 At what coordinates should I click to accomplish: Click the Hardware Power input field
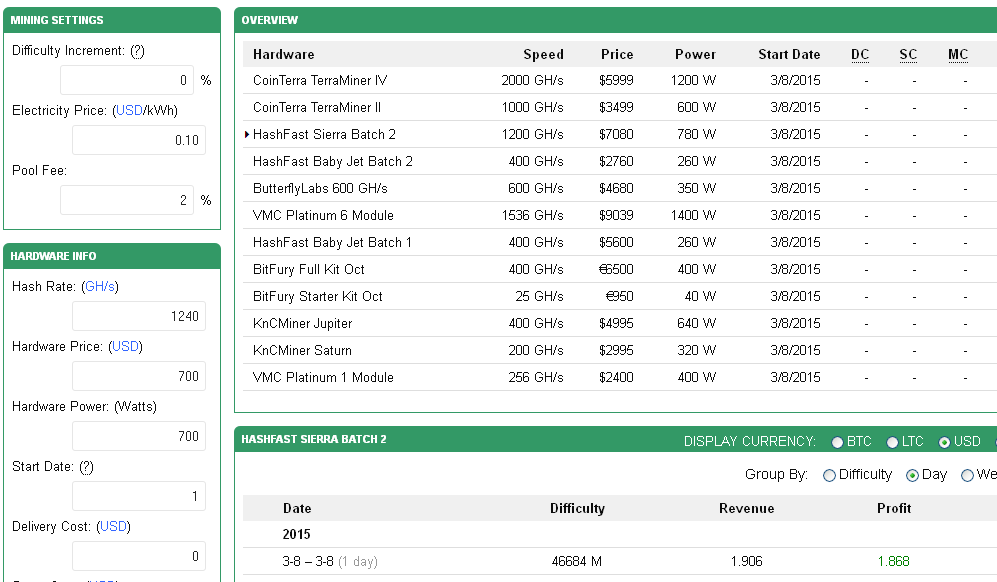tap(139, 436)
